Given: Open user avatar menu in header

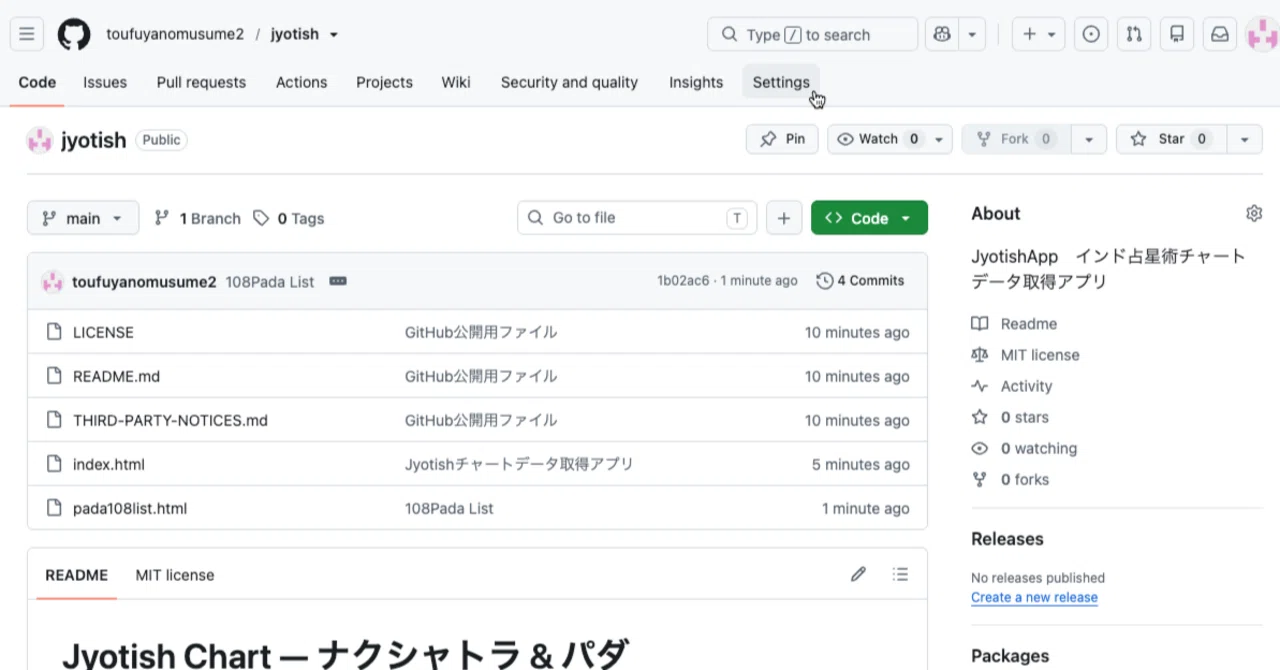Looking at the screenshot, I should tap(1262, 34).
